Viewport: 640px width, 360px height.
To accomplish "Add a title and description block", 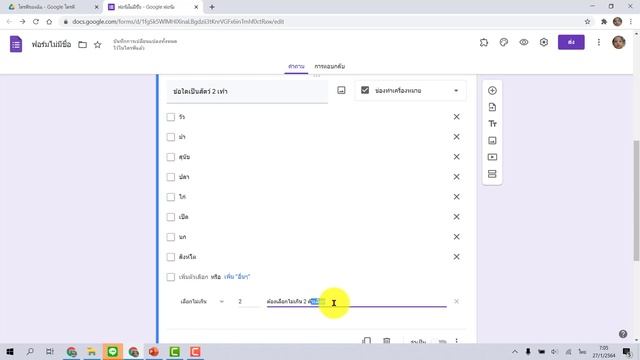I will (x=492, y=124).
